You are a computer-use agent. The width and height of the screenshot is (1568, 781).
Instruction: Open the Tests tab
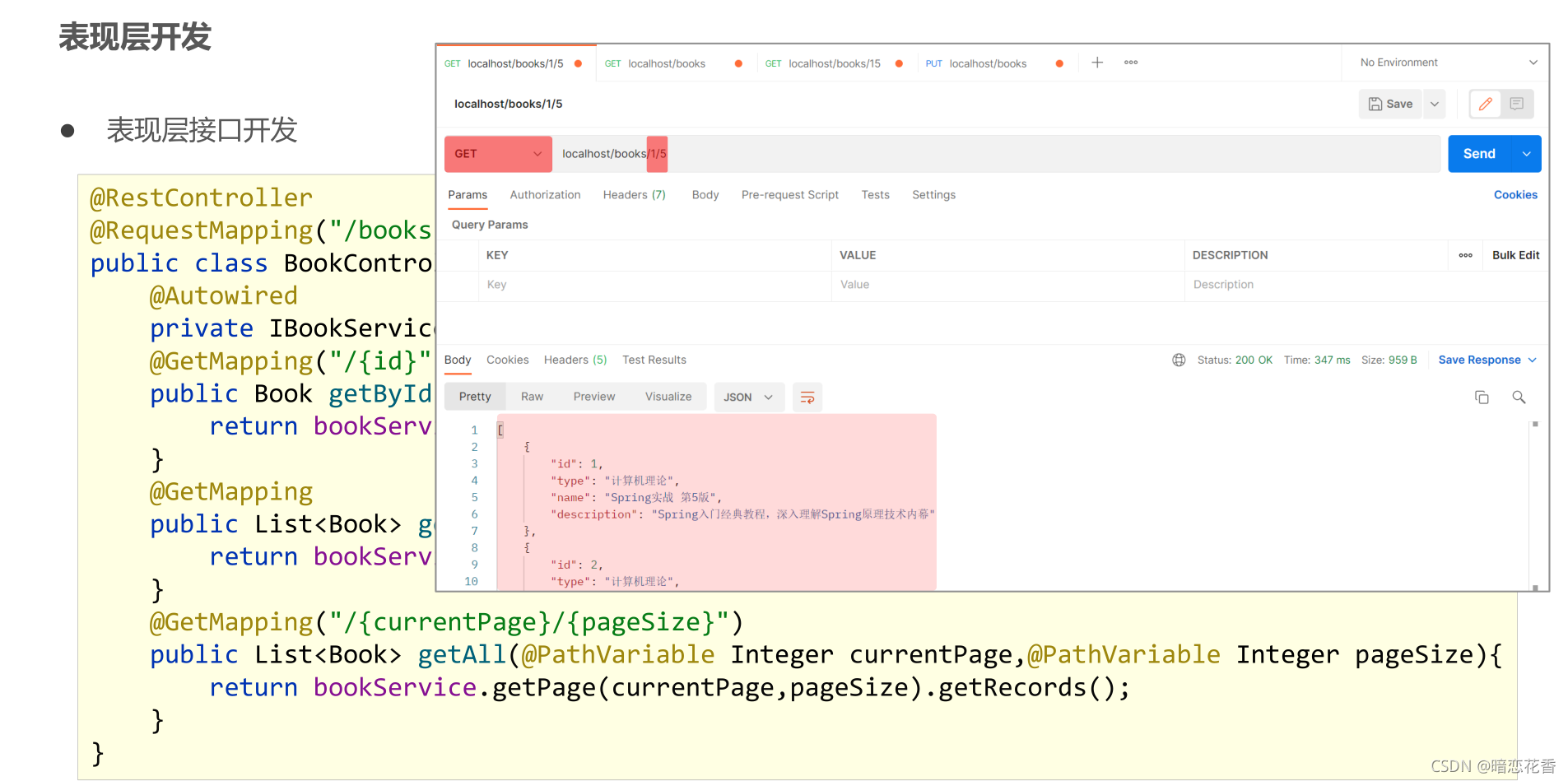875,195
